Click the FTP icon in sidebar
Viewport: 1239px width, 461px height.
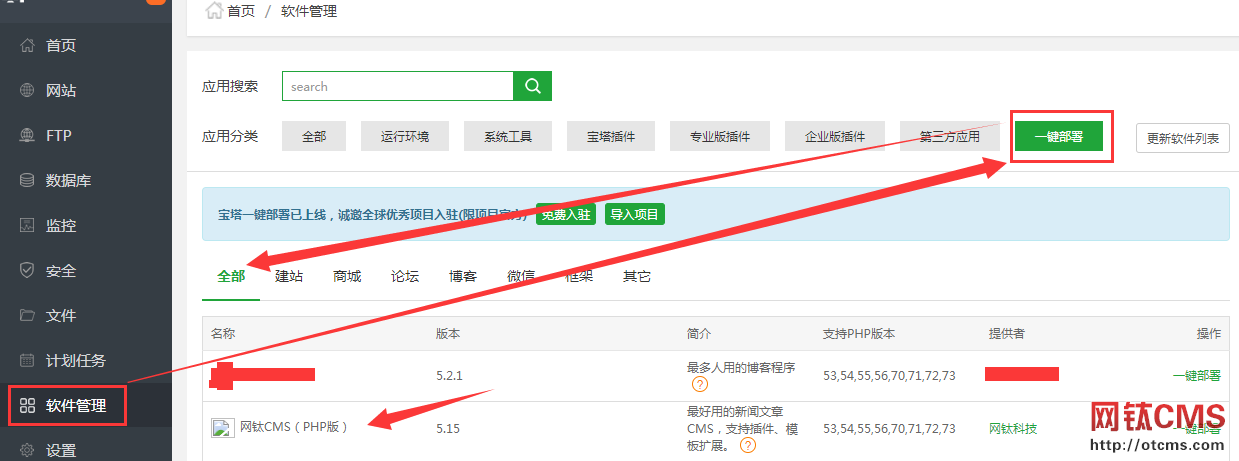pos(28,136)
